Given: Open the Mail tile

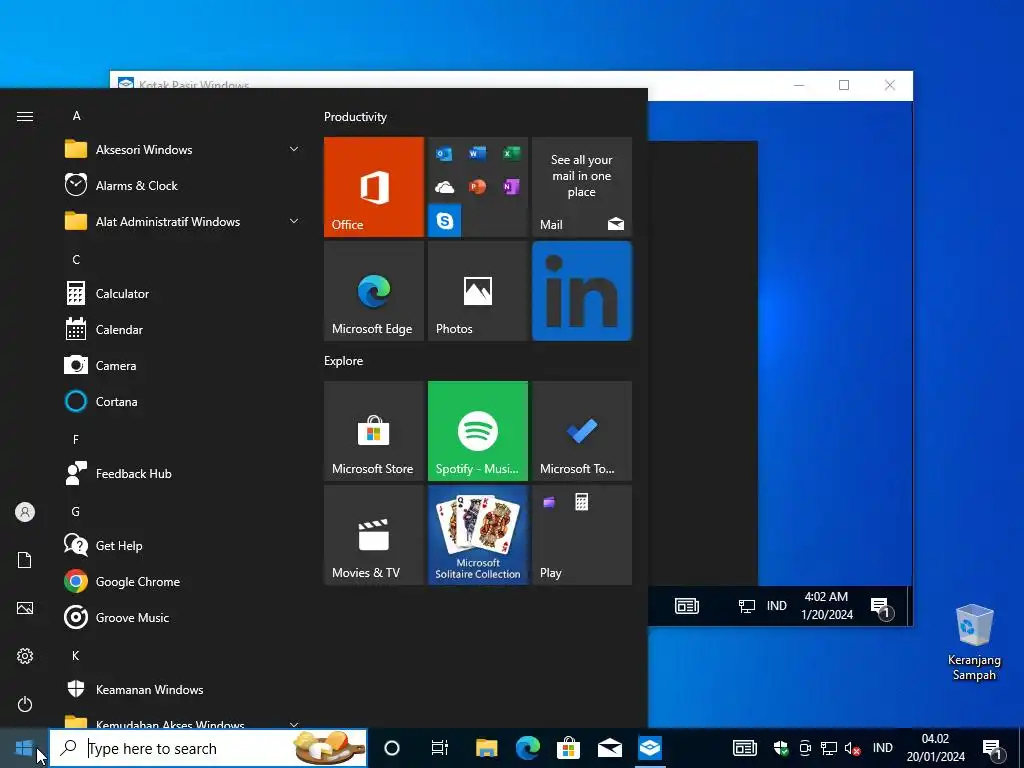Looking at the screenshot, I should 582,187.
